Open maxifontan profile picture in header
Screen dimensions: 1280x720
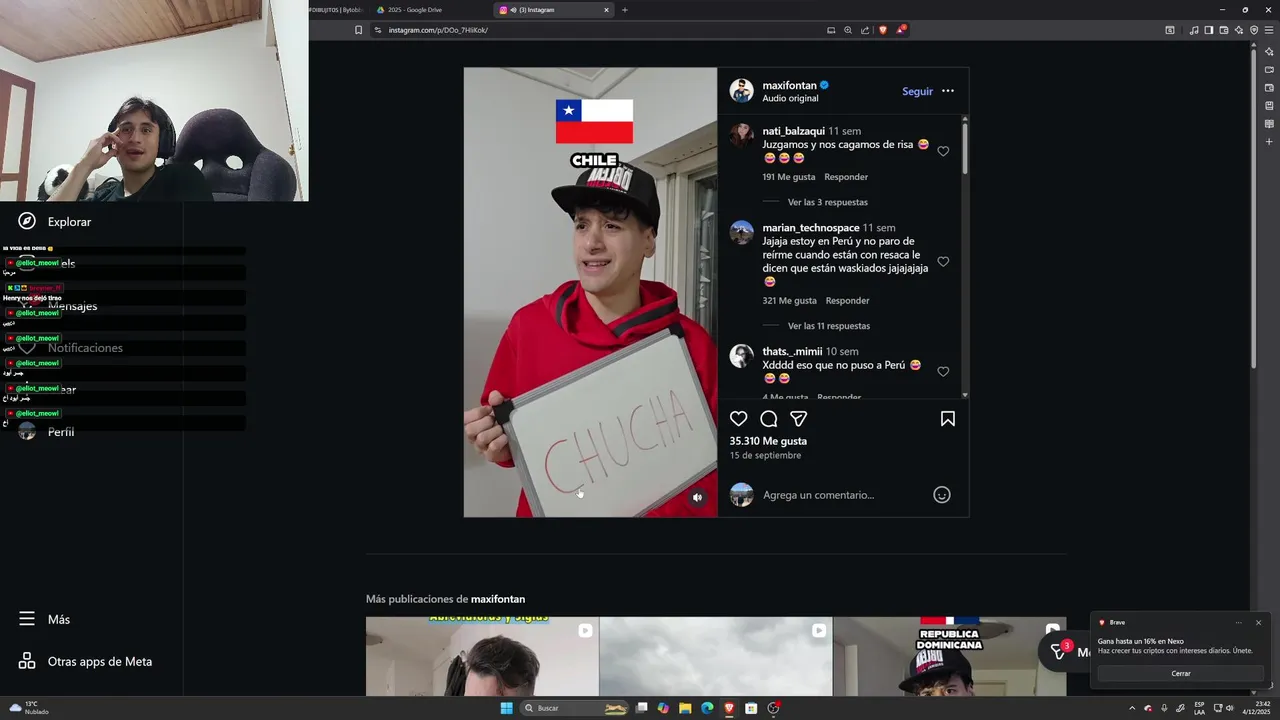[741, 91]
